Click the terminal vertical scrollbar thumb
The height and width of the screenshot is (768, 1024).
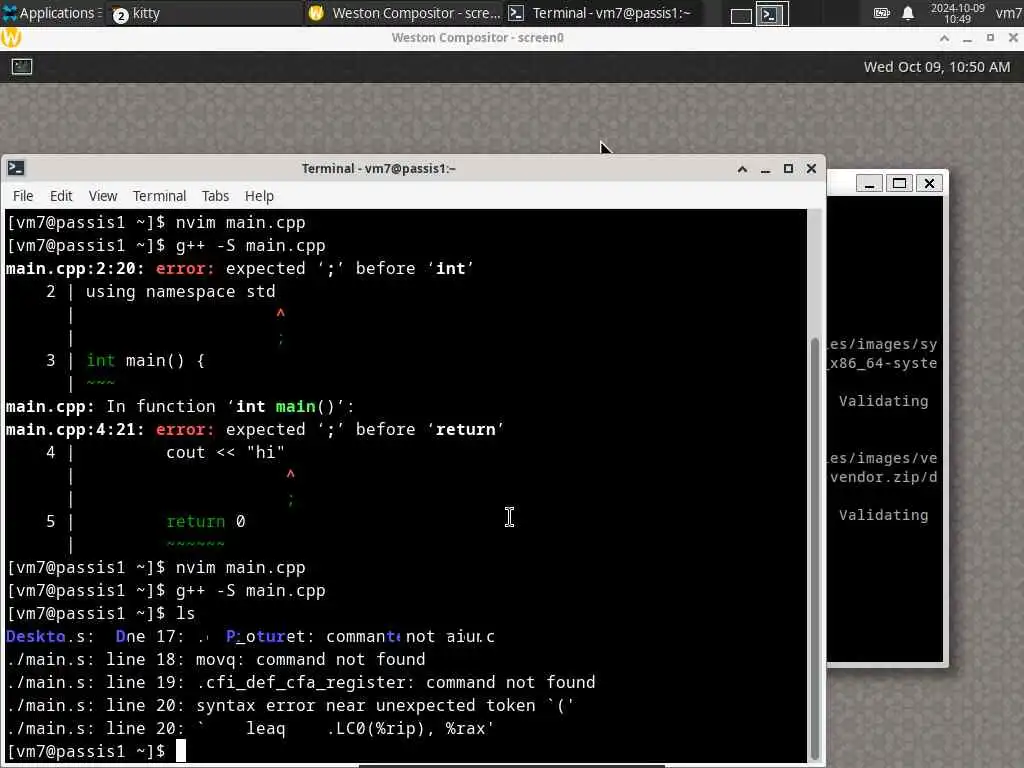click(814, 549)
